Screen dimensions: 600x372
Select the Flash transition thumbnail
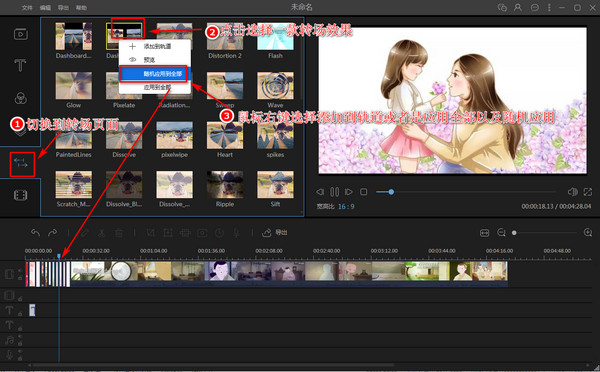click(x=275, y=36)
